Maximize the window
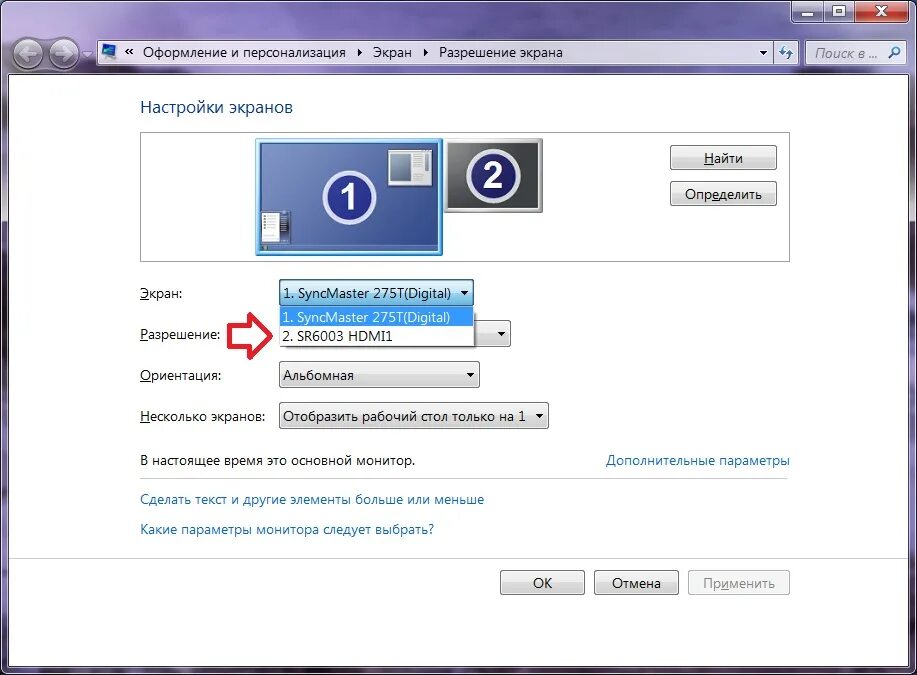The height and width of the screenshot is (675, 917). 839,11
